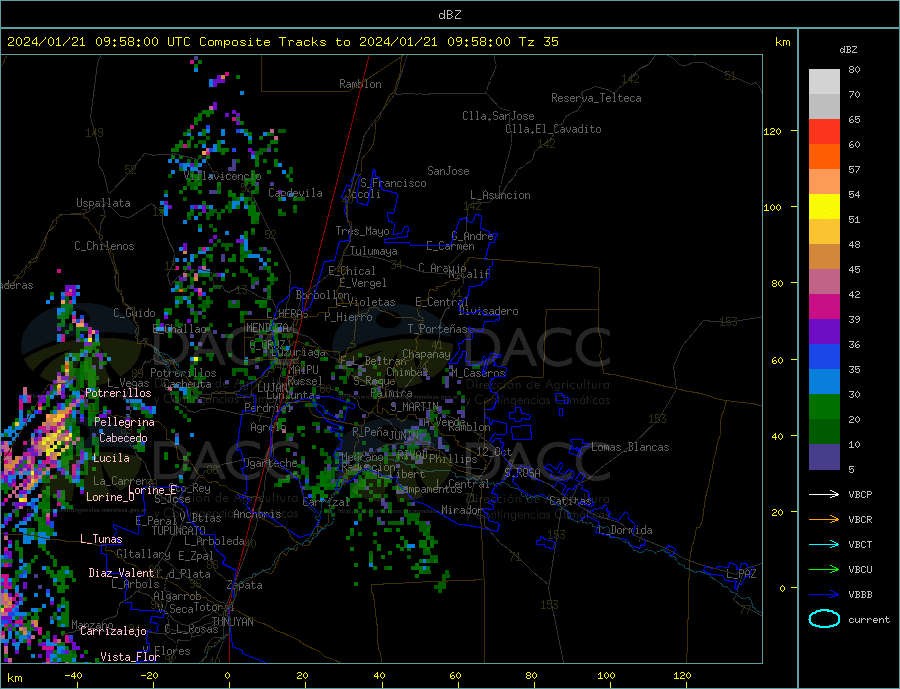The height and width of the screenshot is (689, 900).
Task: Choose the light gray swatch below 80 dBZ
Action: [824, 82]
